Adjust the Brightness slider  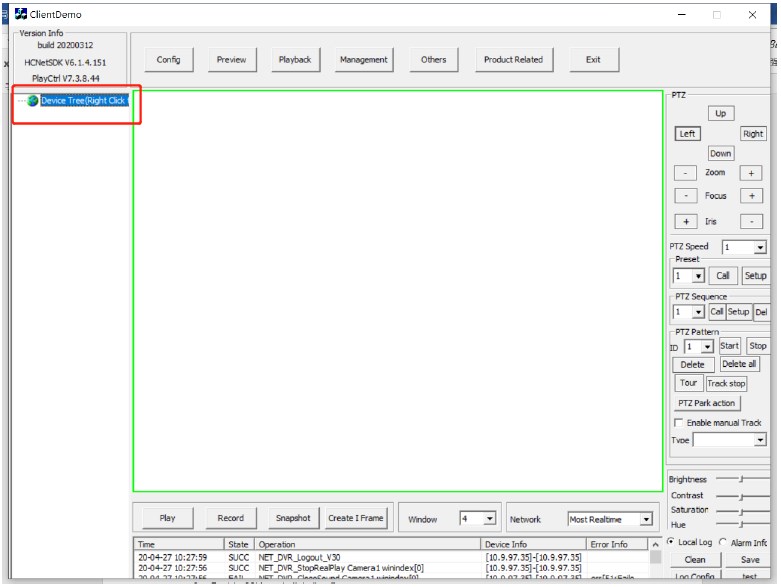(741, 480)
